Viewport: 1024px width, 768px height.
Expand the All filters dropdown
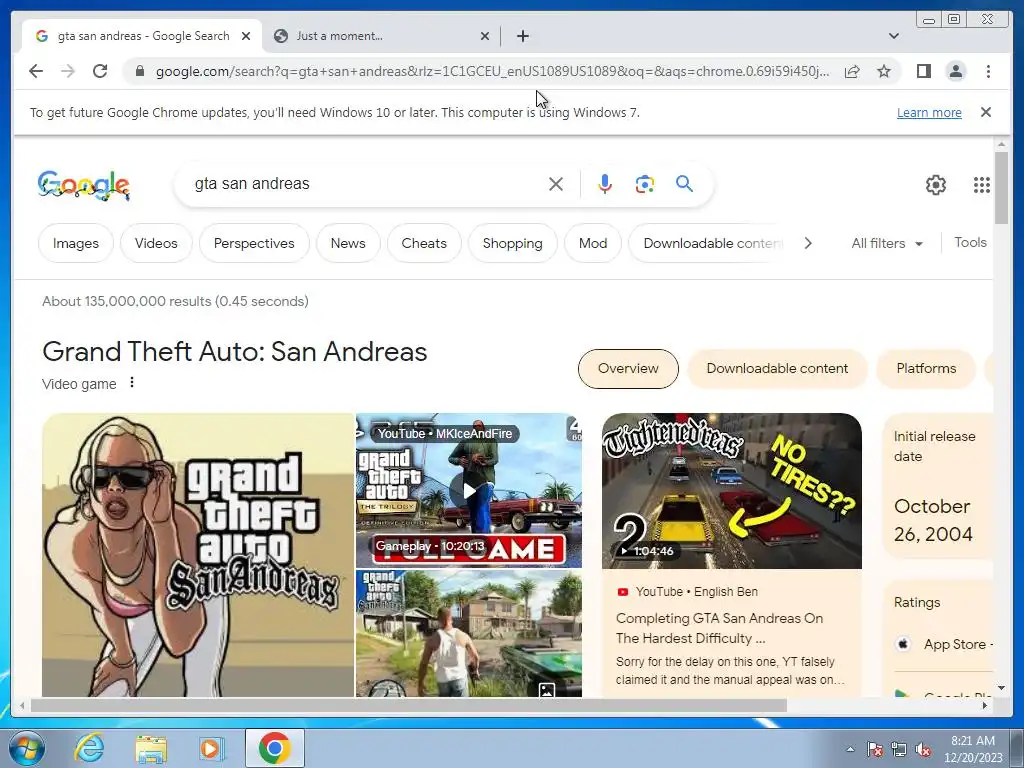887,243
